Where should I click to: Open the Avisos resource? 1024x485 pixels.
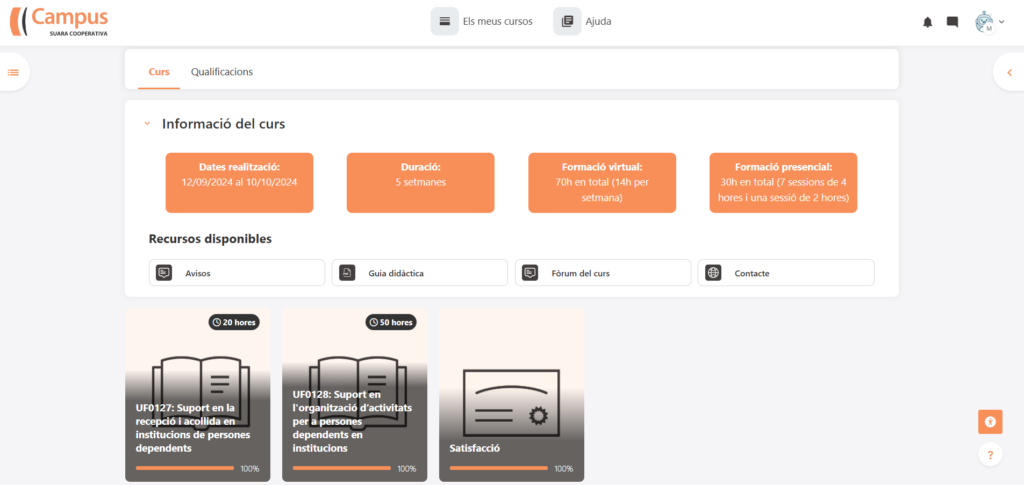tap(237, 273)
